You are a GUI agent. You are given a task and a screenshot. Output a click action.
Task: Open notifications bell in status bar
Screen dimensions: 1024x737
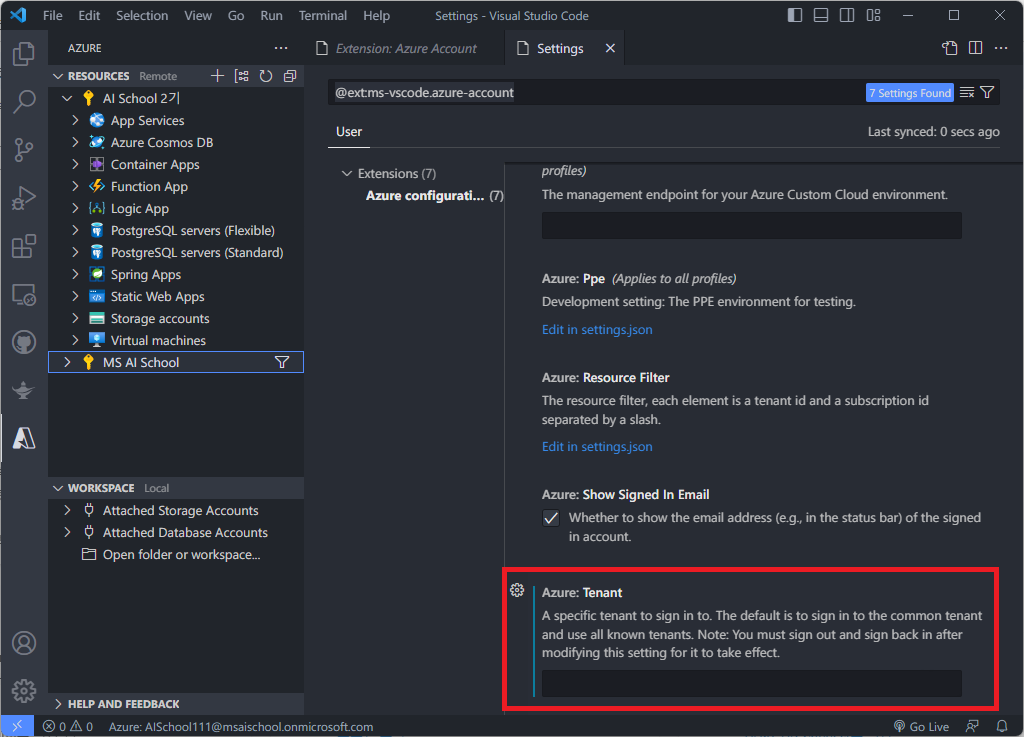point(1002,726)
